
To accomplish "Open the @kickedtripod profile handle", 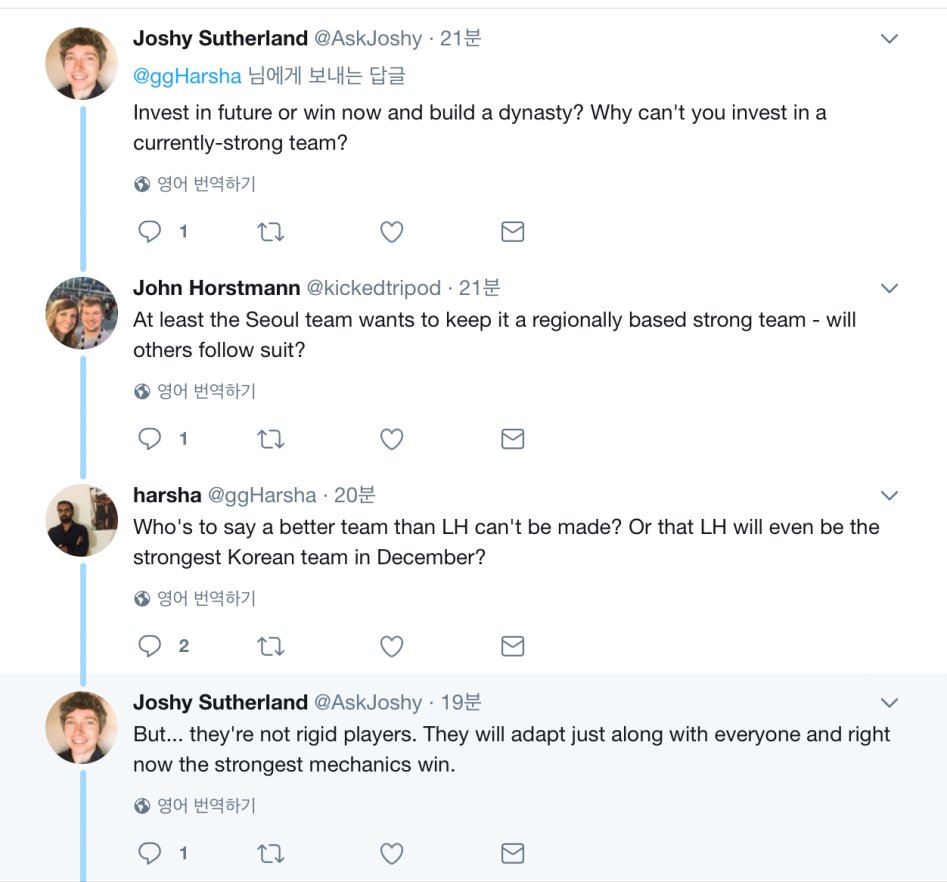I will [373, 288].
